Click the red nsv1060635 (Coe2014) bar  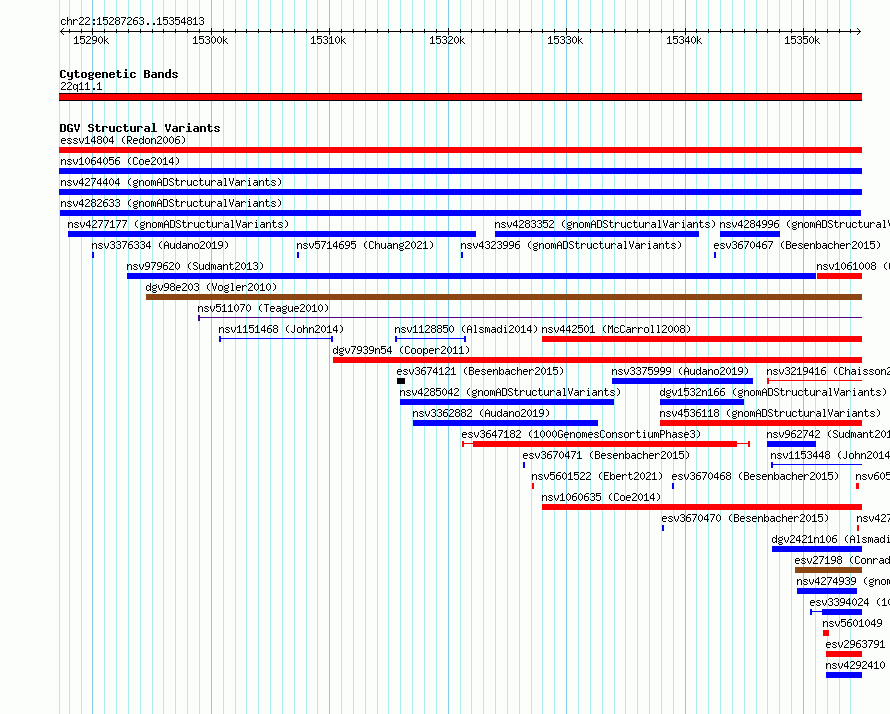coord(702,507)
